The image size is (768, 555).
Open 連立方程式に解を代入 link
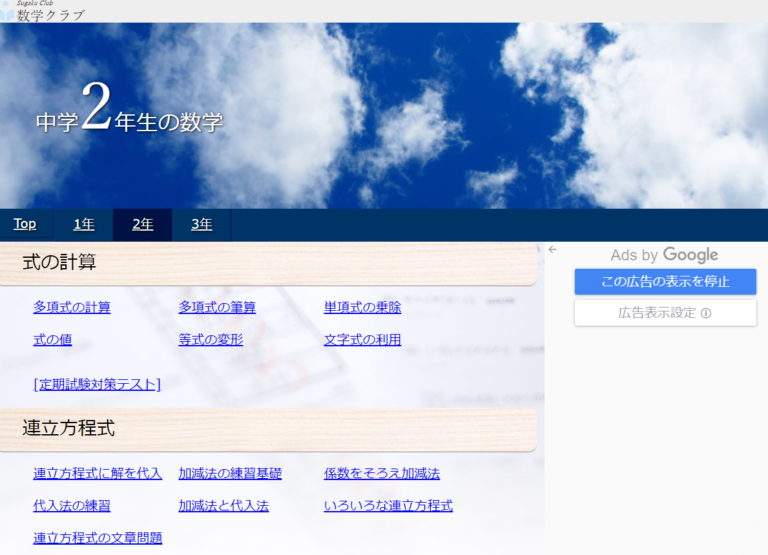(97, 473)
